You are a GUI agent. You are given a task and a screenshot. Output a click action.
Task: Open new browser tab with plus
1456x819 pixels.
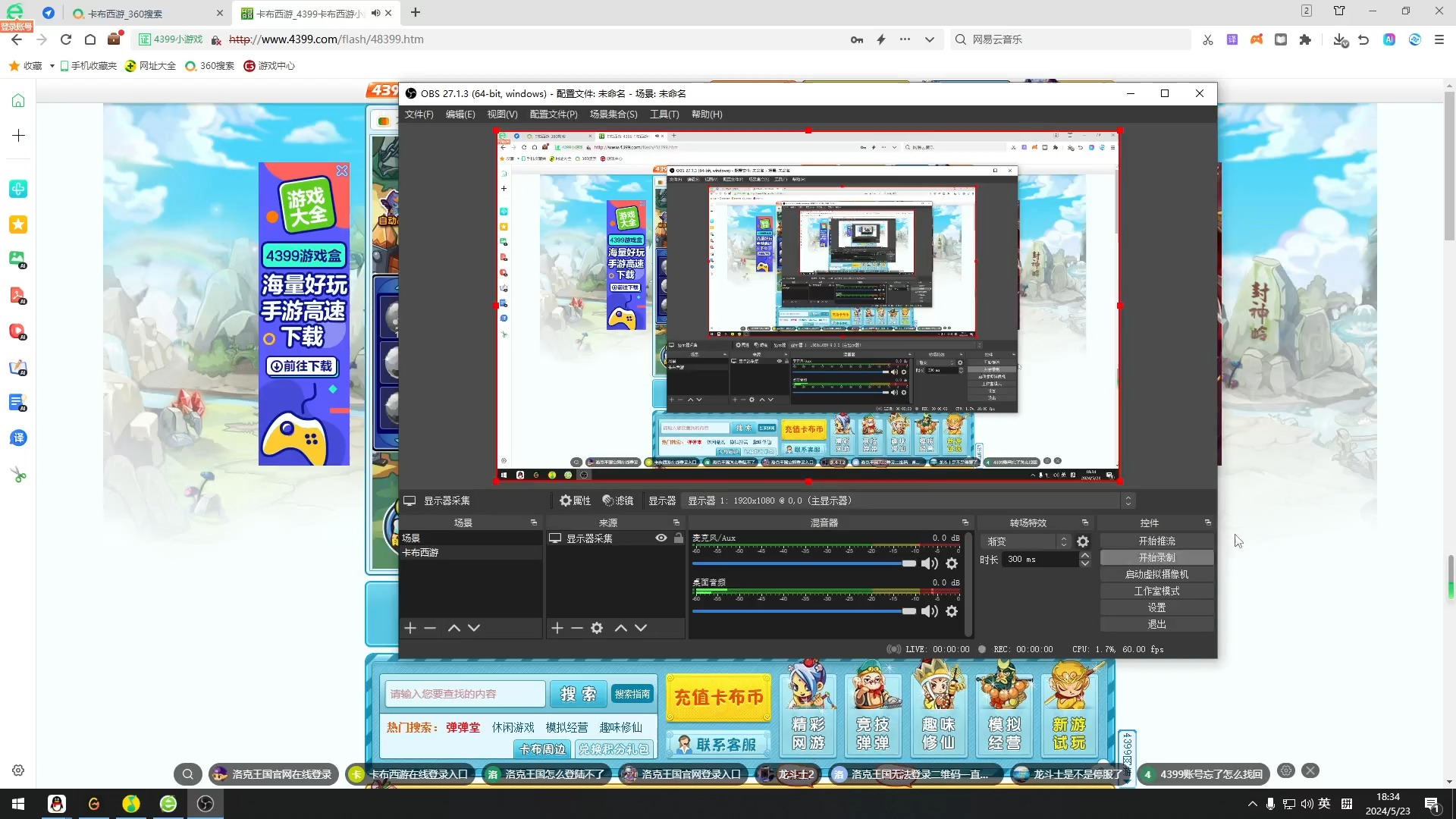click(416, 12)
